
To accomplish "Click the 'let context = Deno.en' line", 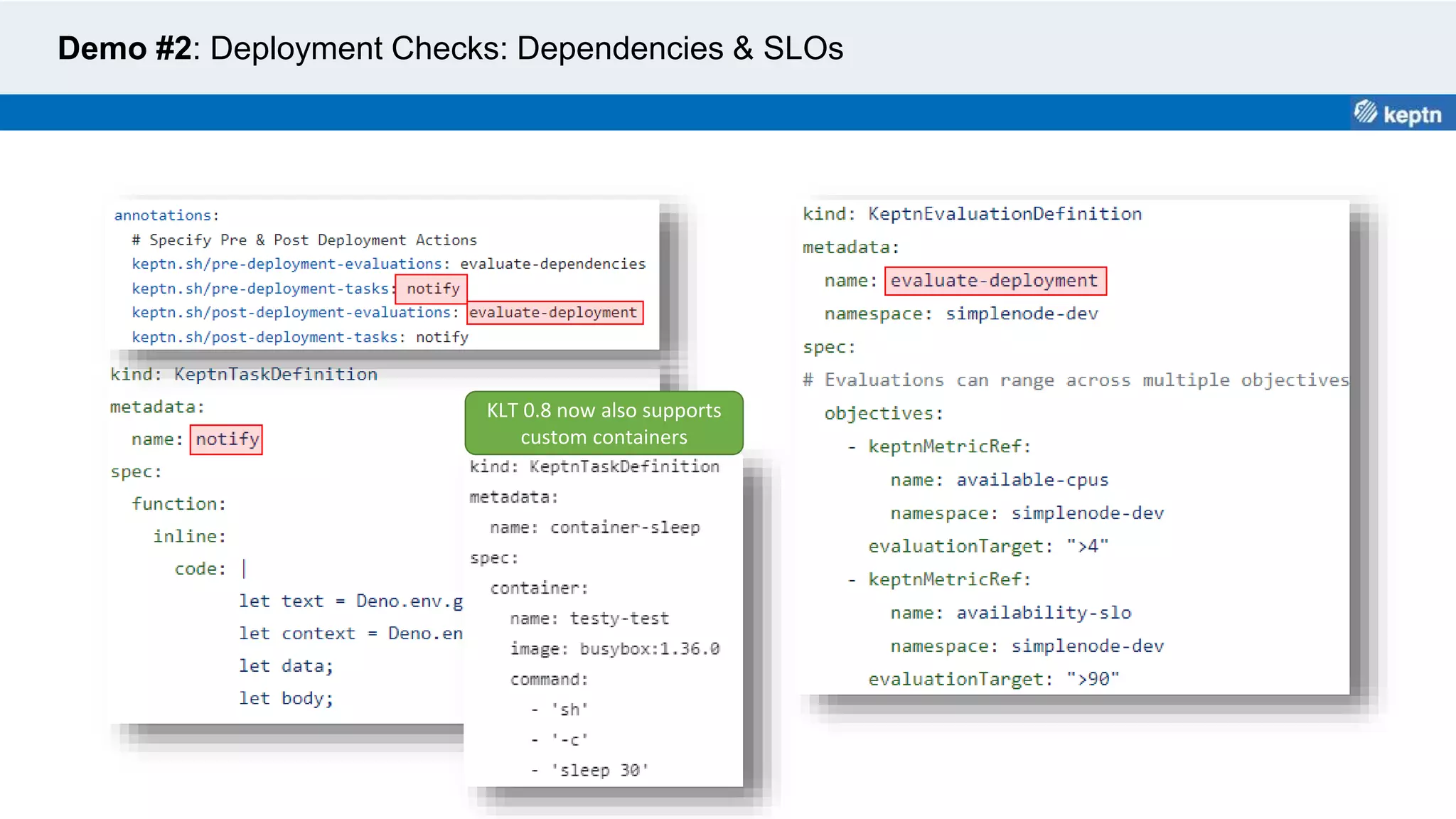I will [x=351, y=633].
